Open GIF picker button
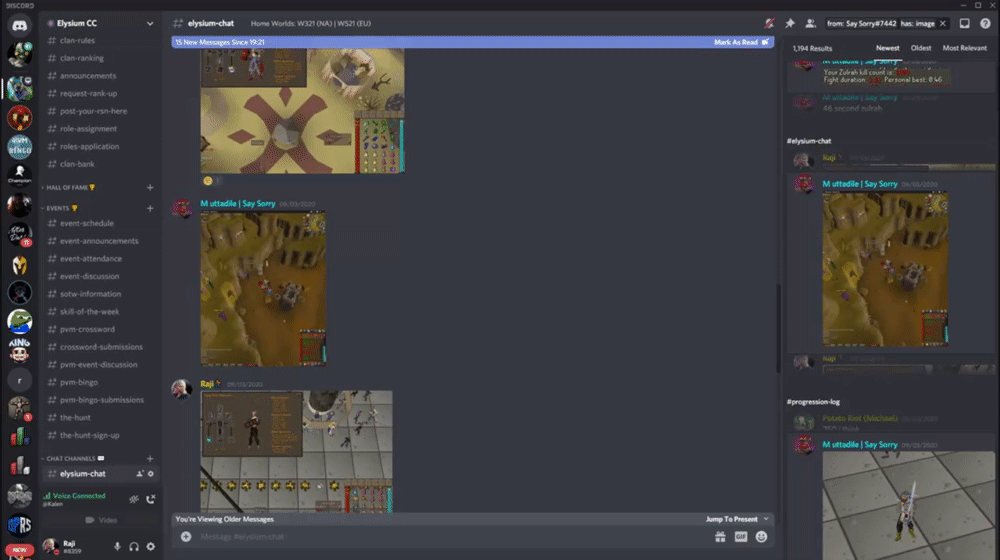The image size is (1000, 560). pyautogui.click(x=740, y=537)
